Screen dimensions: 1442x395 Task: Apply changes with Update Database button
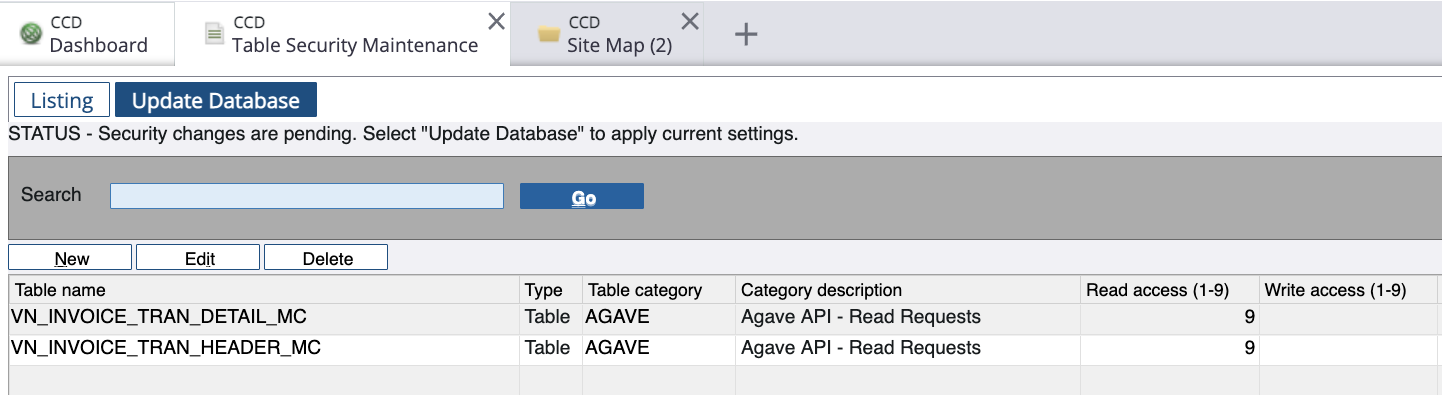pos(216,100)
